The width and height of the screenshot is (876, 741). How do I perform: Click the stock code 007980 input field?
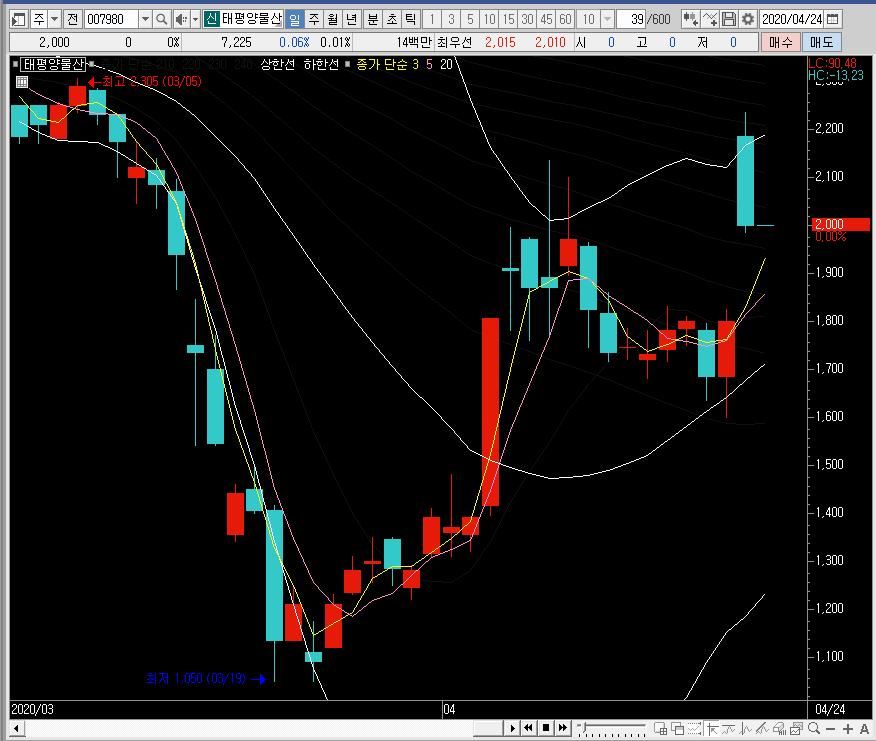pyautogui.click(x=112, y=20)
